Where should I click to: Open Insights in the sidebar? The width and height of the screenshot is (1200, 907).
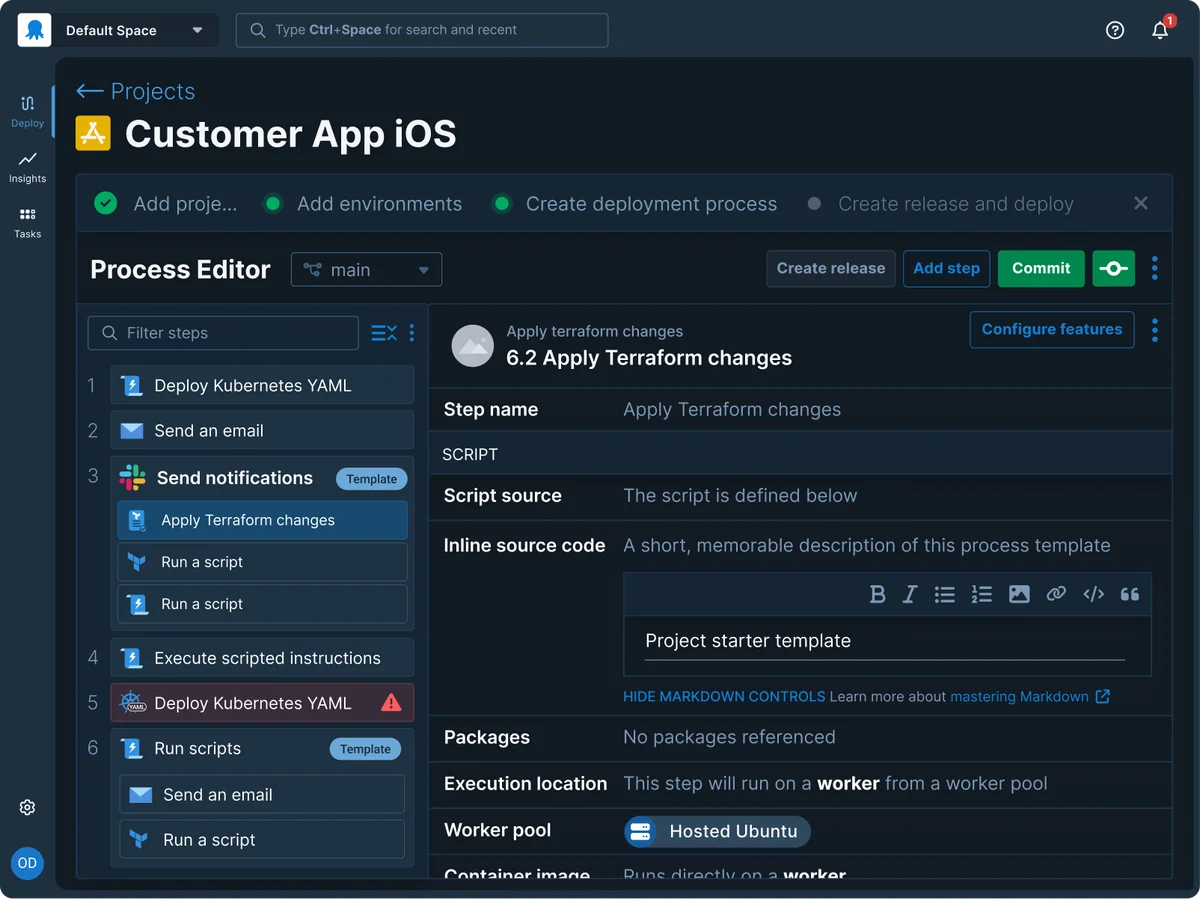[27, 167]
